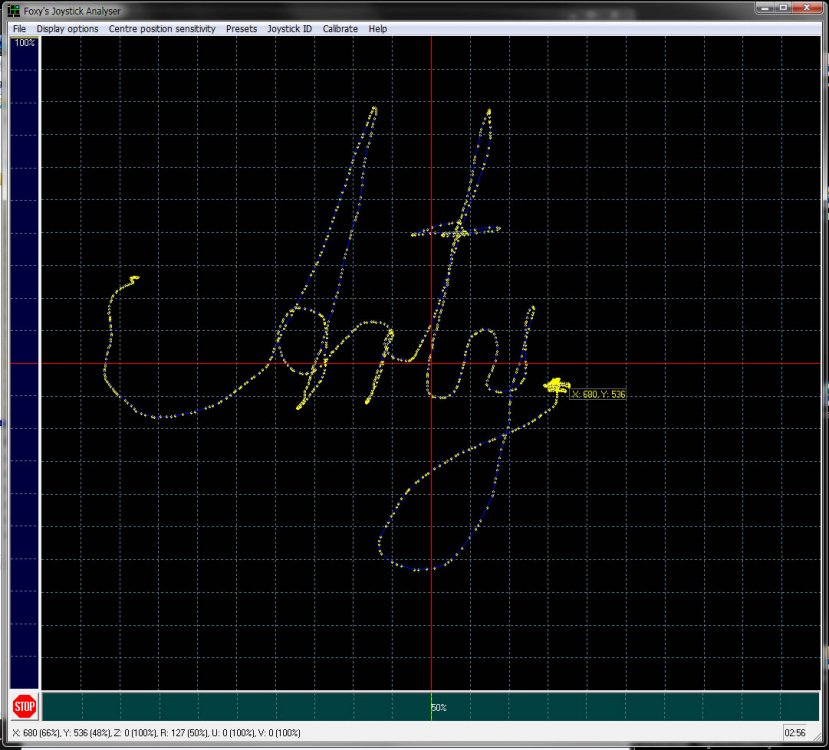Viewport: 829px width, 750px height.
Task: Click the 50% marker label on rudder bar
Action: (438, 708)
